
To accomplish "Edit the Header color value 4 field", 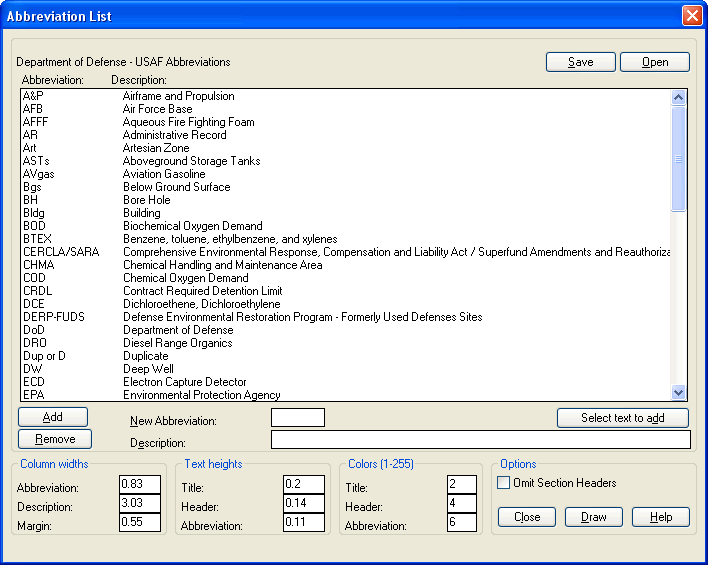I will tap(462, 503).
